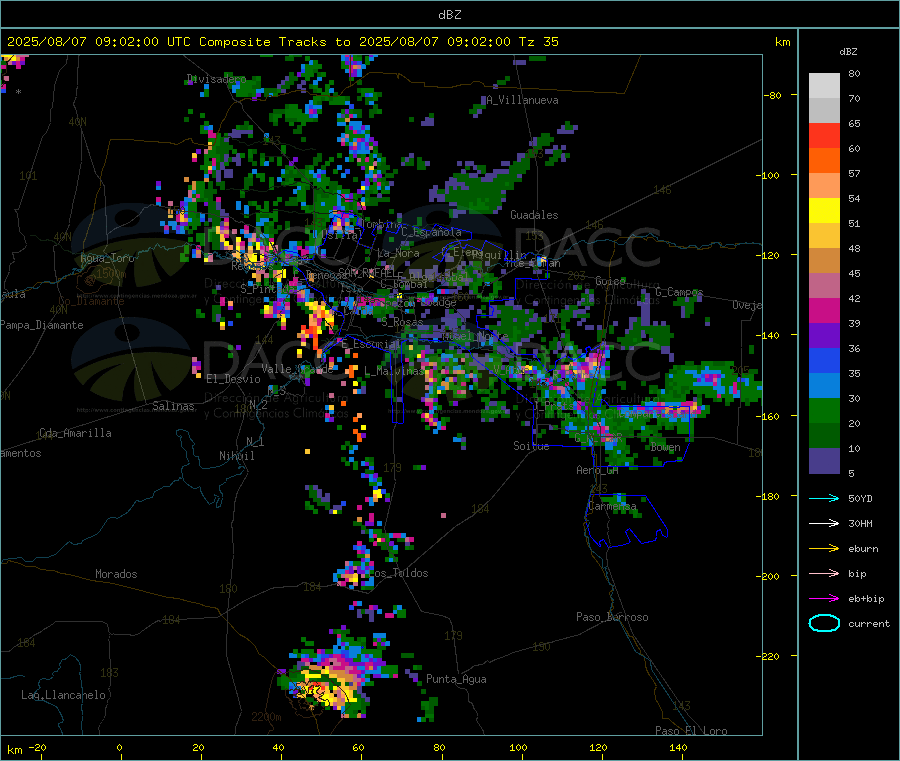
Task: Click the Guadales place label
Action: 534,215
